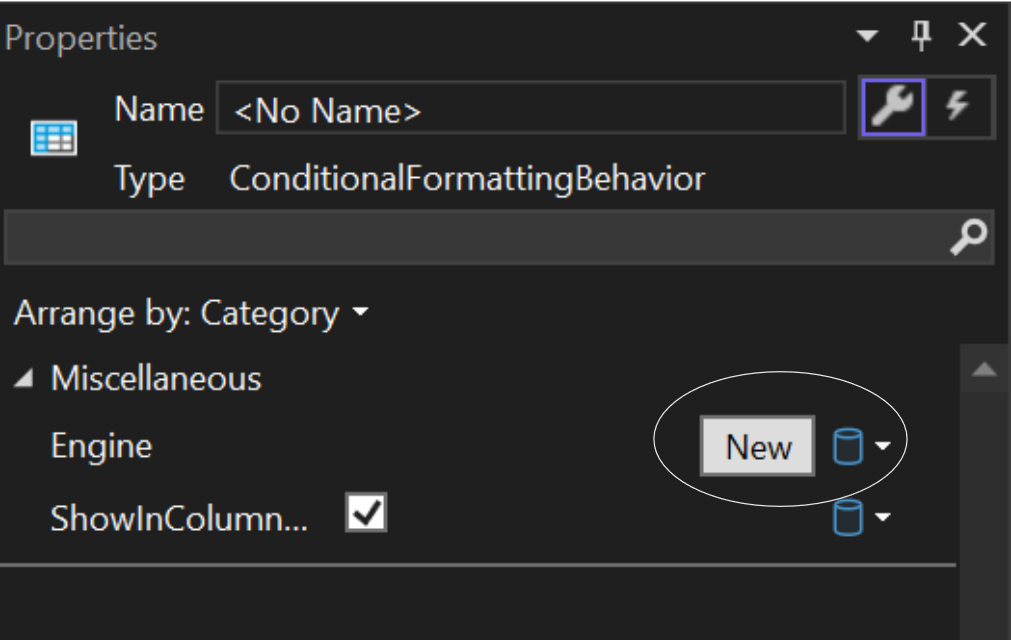Select the ShowInColumn property label
This screenshot has height=640, width=1011.
tap(179, 519)
